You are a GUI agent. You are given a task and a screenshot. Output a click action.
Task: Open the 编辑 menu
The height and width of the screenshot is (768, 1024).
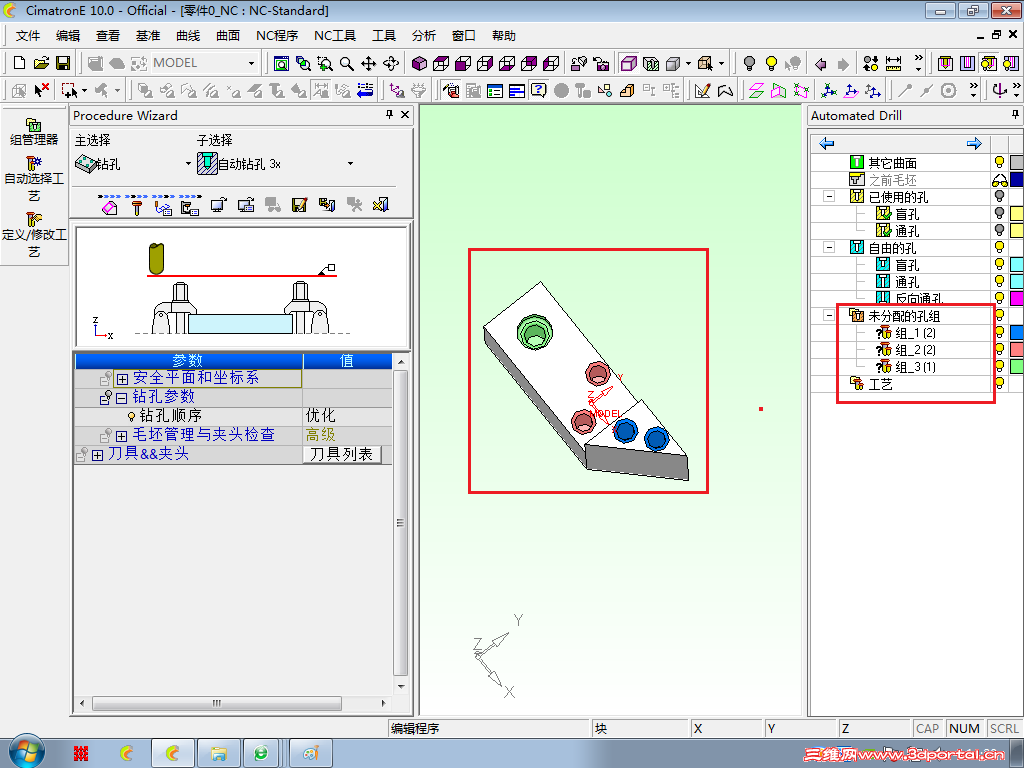pos(68,35)
